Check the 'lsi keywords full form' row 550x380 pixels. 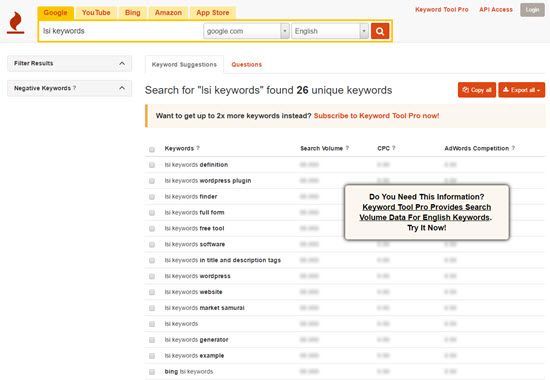coord(152,213)
